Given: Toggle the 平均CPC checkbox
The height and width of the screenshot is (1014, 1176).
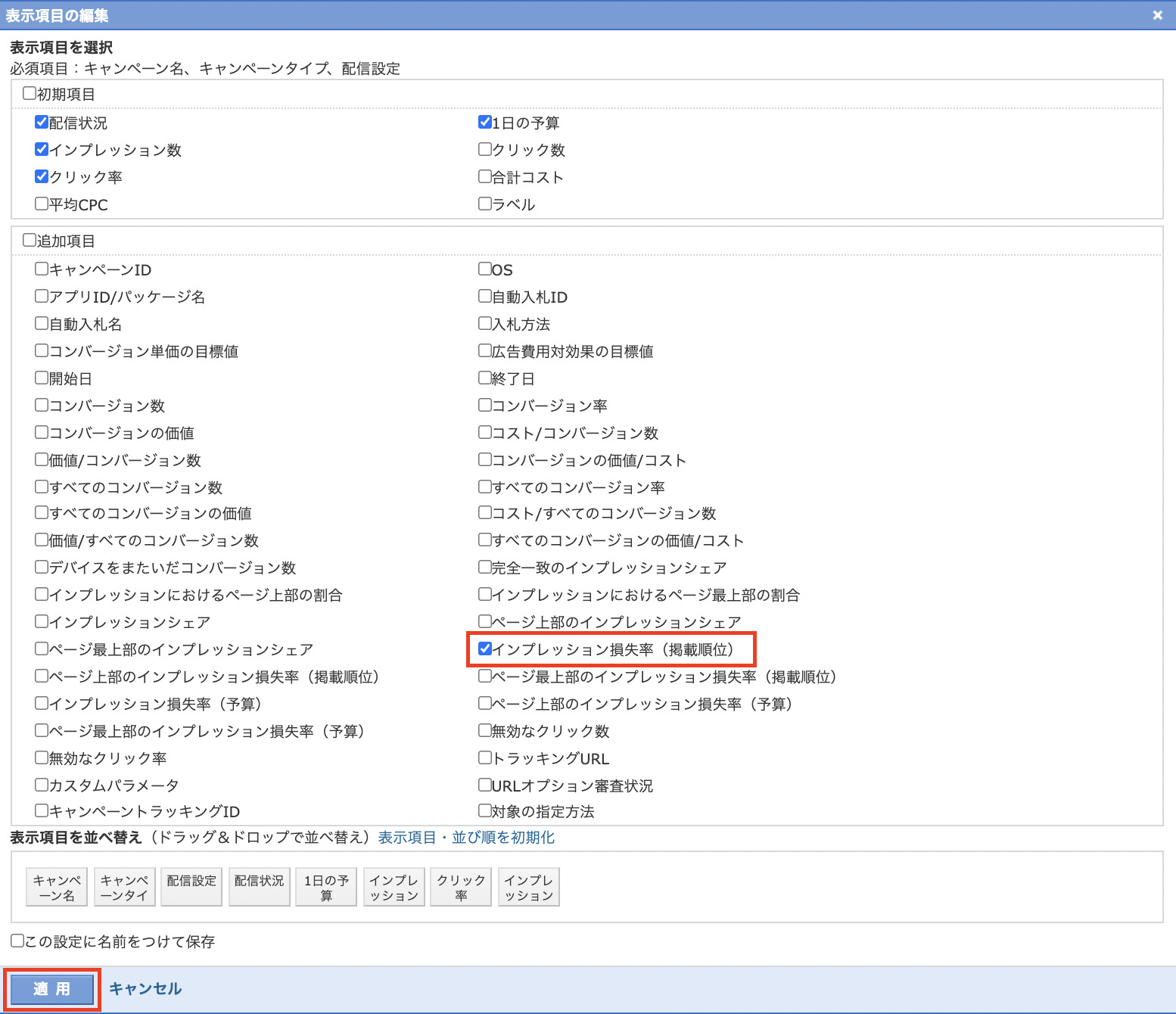Looking at the screenshot, I should click(42, 204).
